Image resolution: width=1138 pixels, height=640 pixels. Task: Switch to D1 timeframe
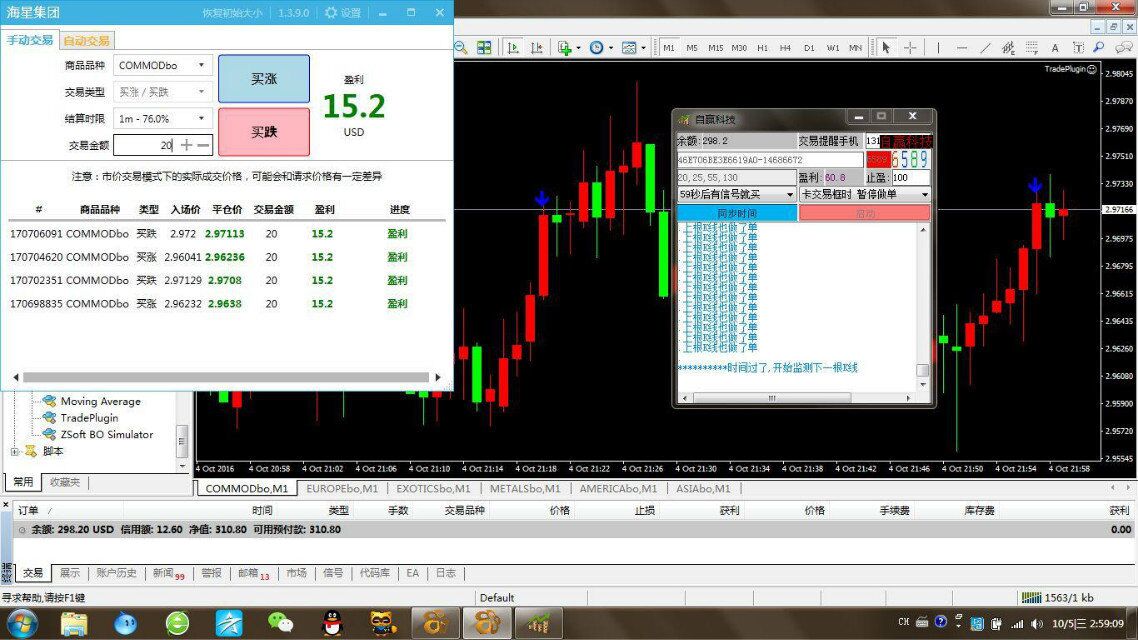click(809, 48)
